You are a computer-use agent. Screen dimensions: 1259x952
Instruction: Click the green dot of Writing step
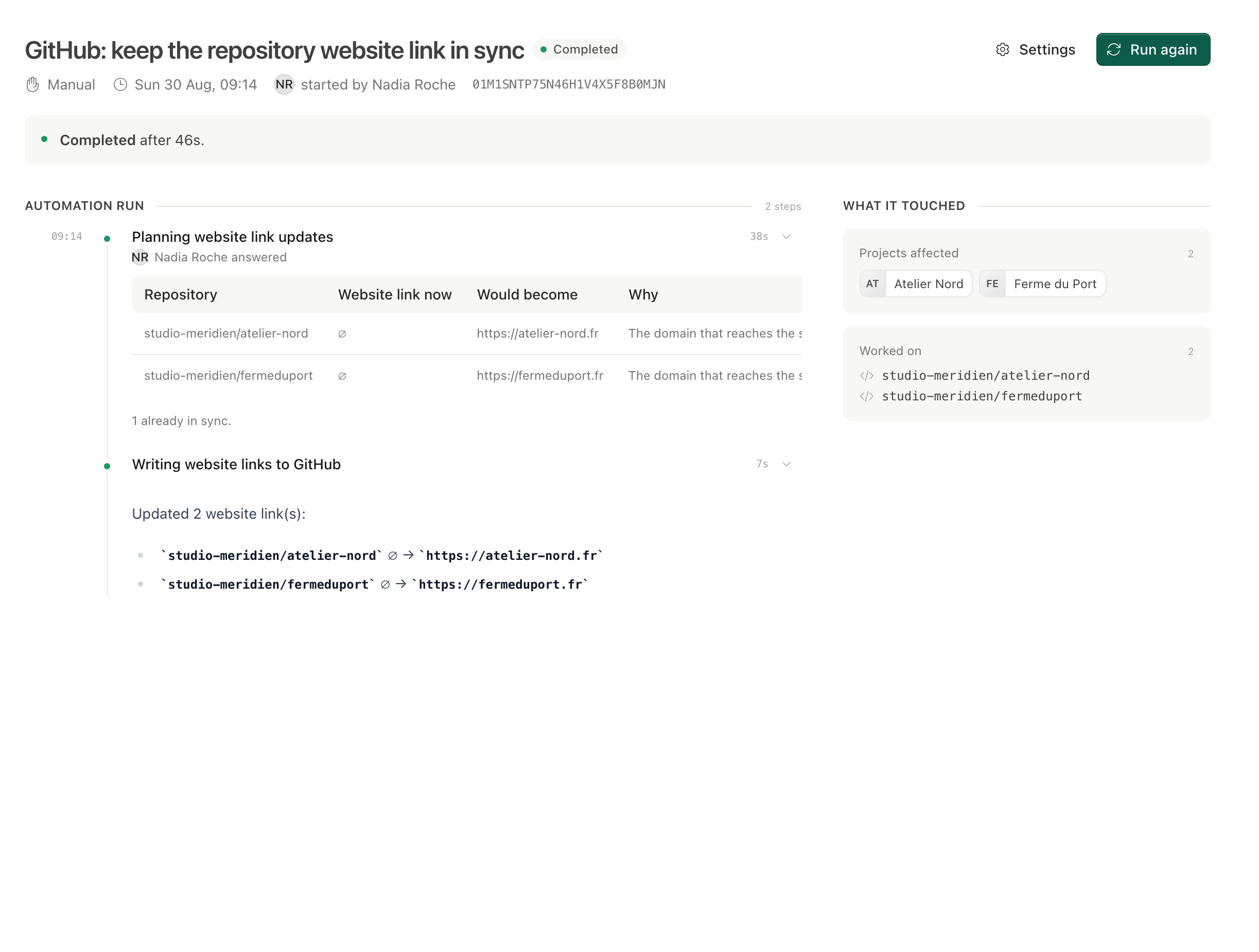coord(107,466)
